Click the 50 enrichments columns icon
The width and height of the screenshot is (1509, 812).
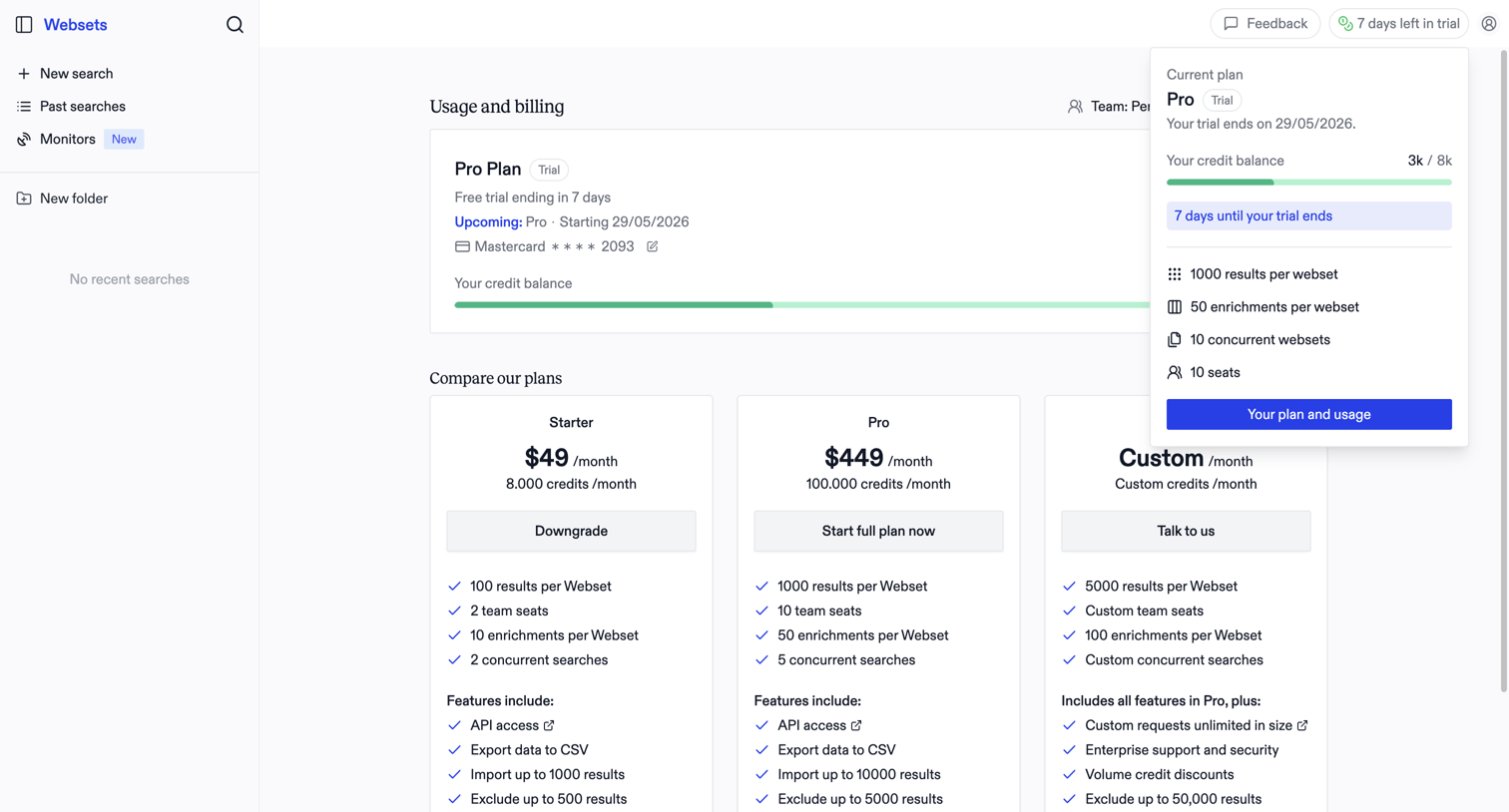point(1175,307)
